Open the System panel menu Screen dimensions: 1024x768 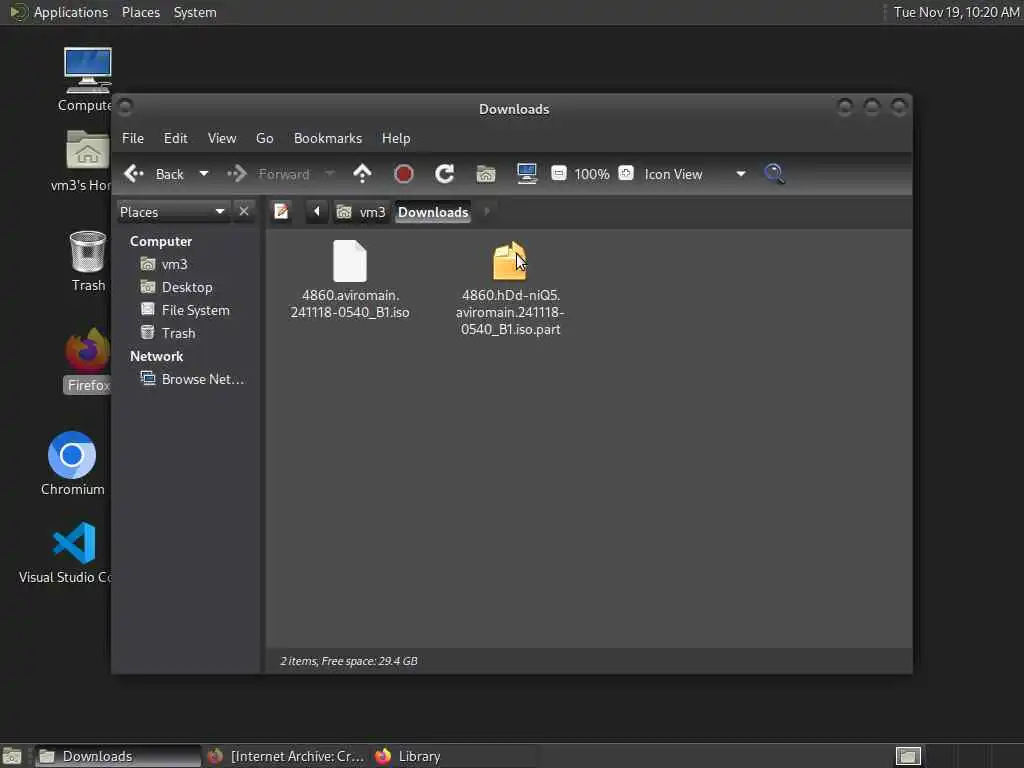tap(195, 12)
